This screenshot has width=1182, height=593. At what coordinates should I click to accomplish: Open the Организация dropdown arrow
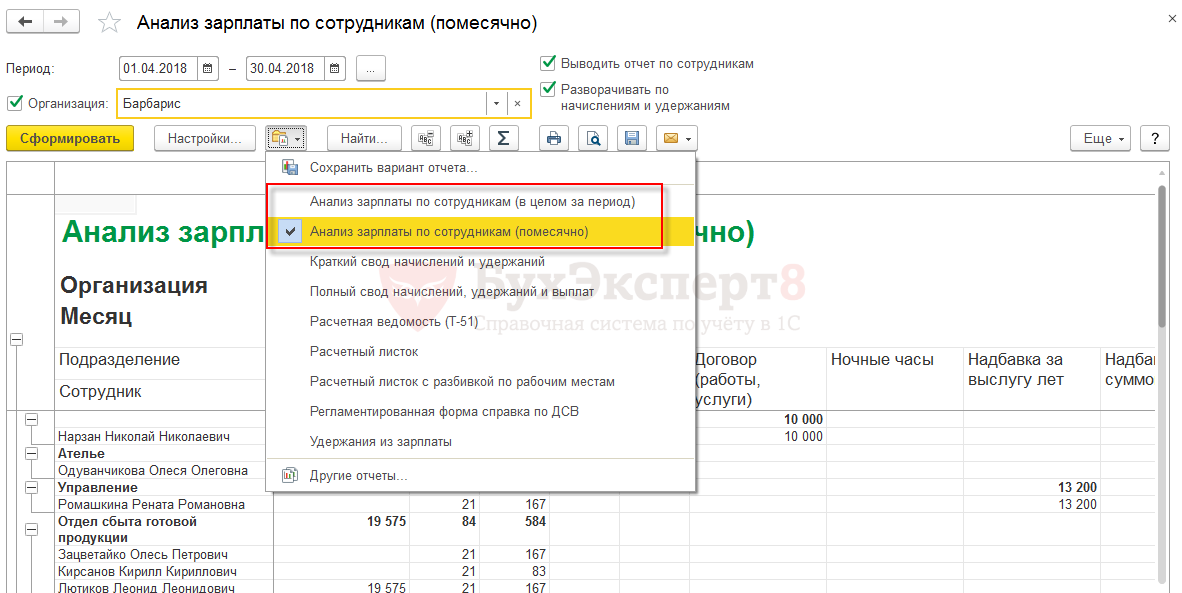coord(496,103)
